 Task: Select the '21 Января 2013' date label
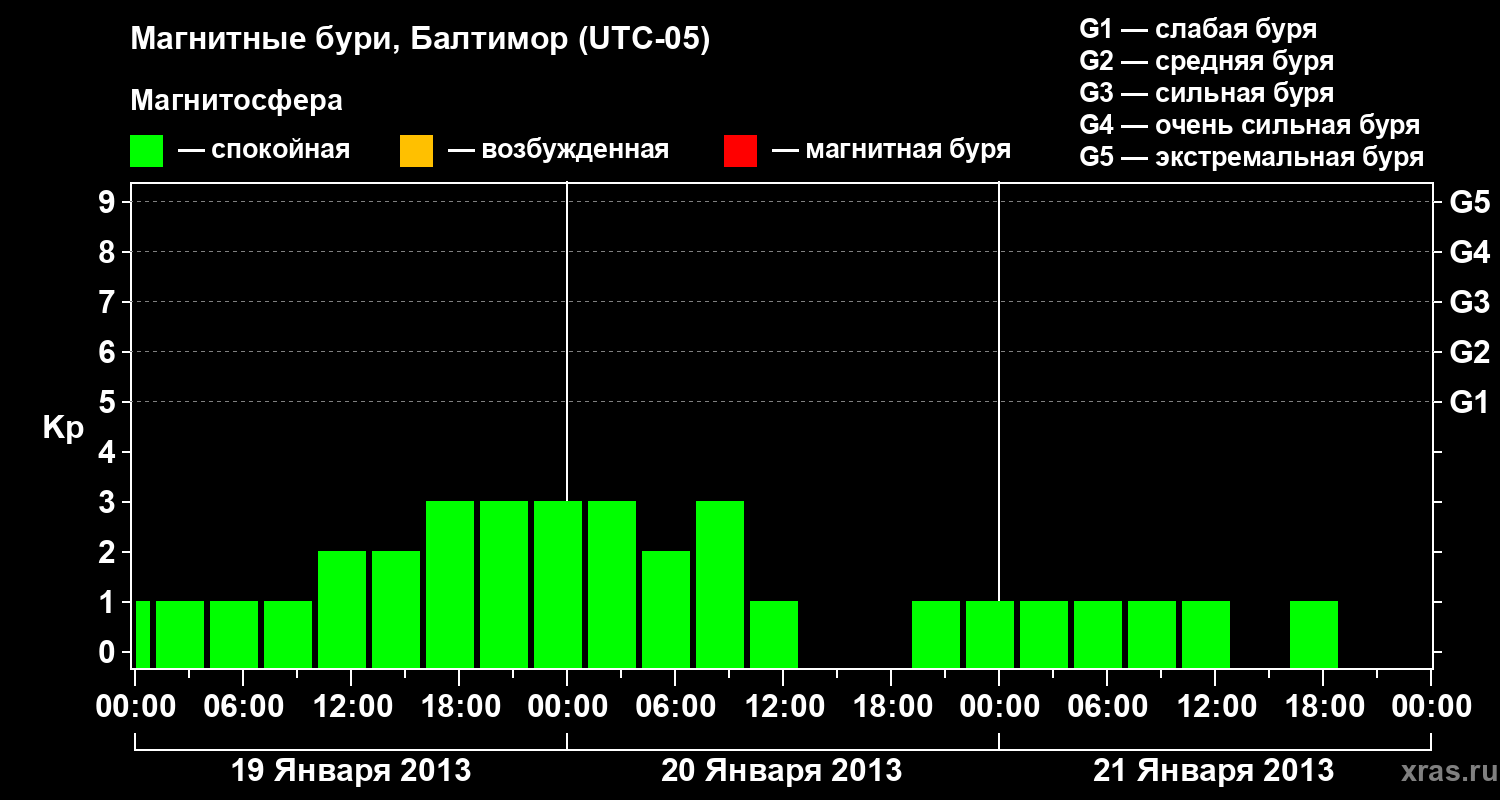point(1213,771)
